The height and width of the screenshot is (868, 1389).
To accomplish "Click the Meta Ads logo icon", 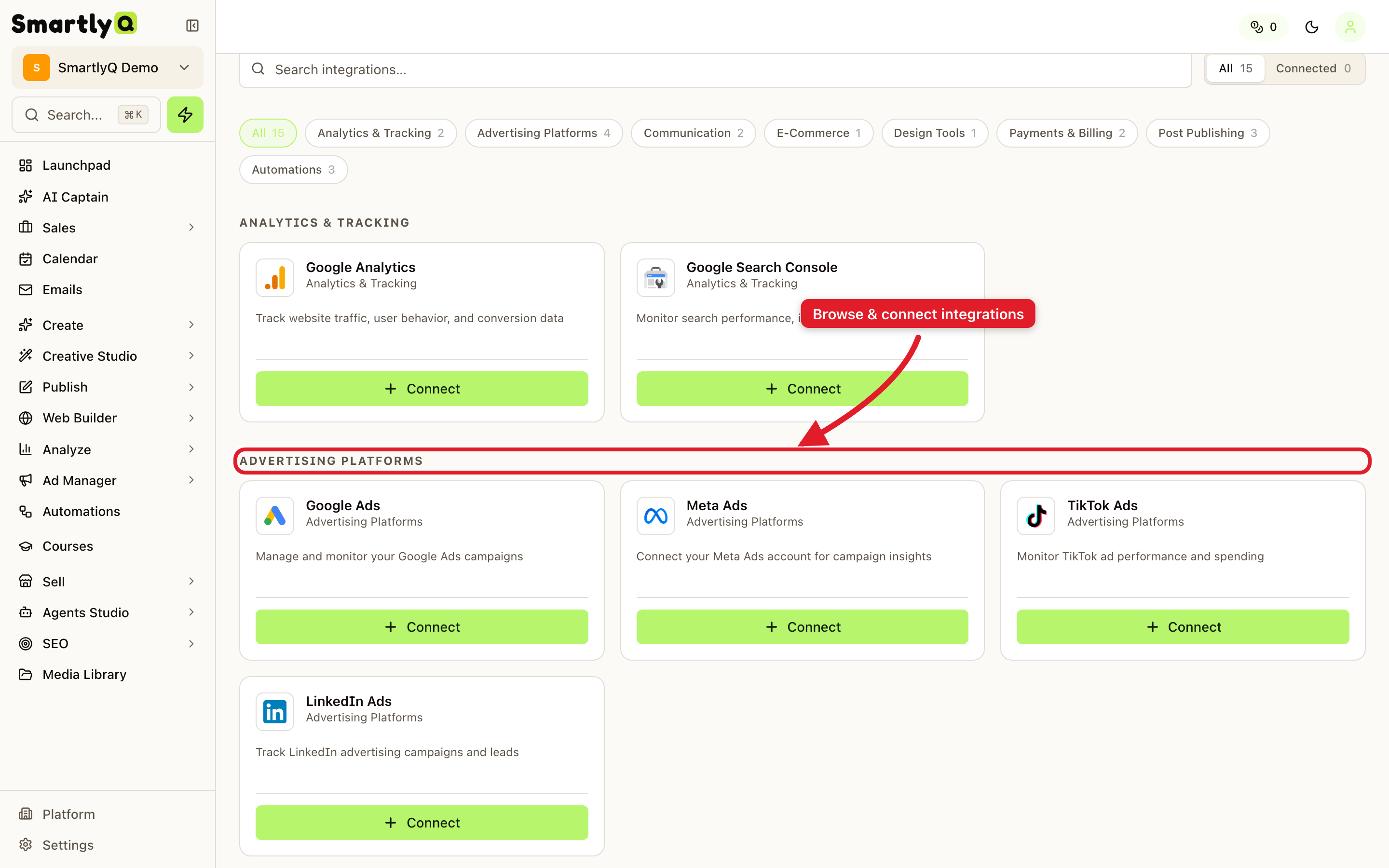I will coord(655,516).
